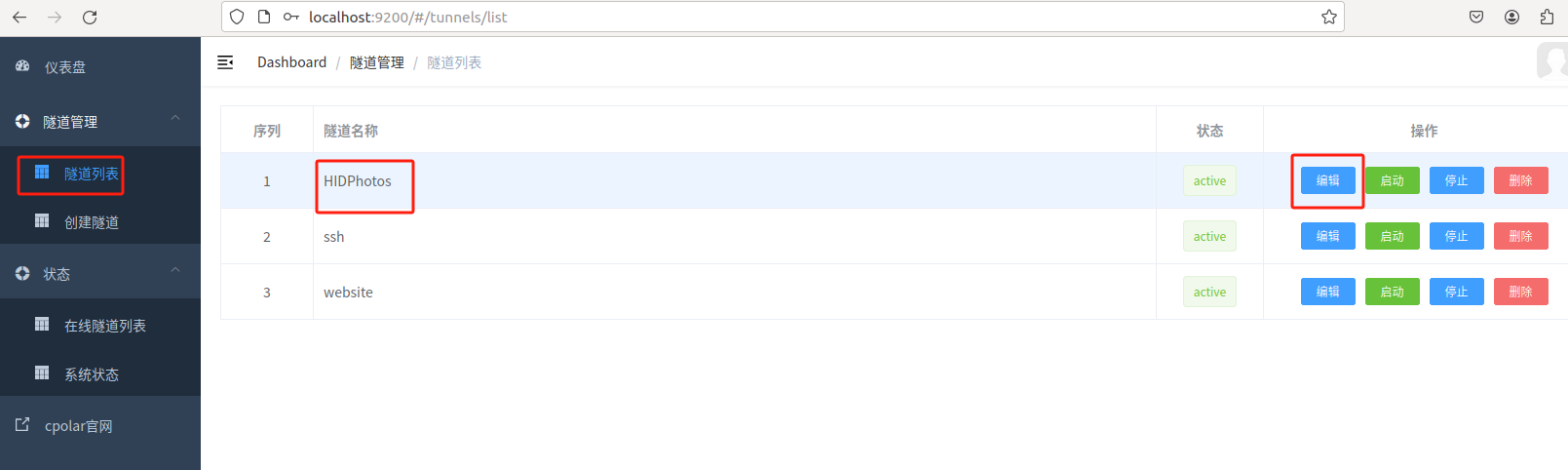Click the Dashboard breadcrumb link
The image size is (1568, 470).
tap(291, 62)
